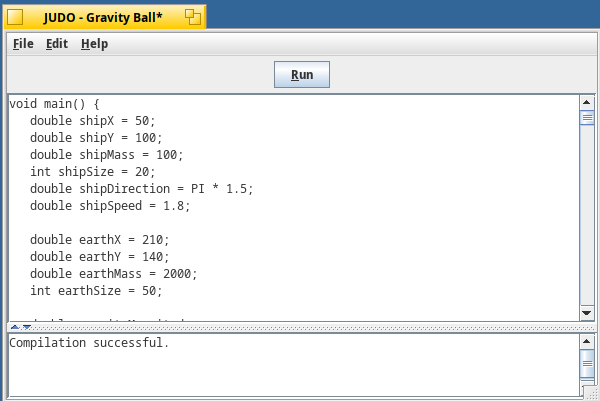
Task: Click the 'Compilation successful.' output message
Action: [x=89, y=342]
